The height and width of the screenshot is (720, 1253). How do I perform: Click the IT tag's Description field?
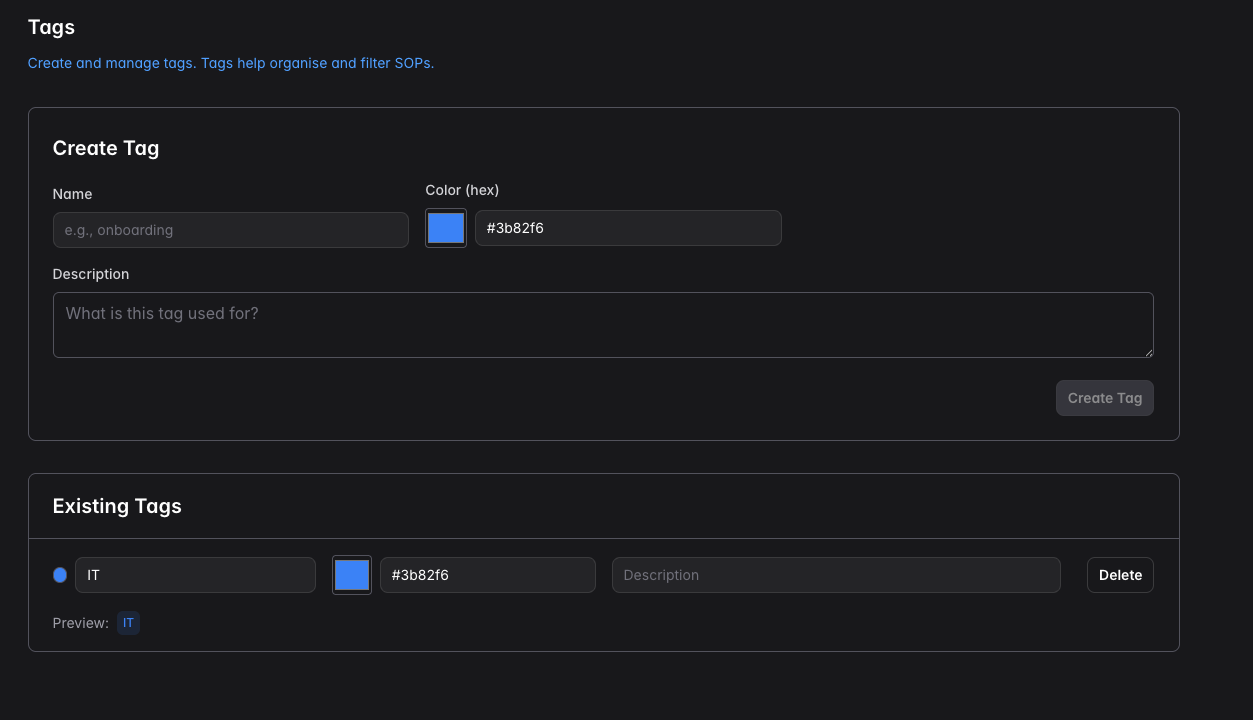(x=835, y=575)
